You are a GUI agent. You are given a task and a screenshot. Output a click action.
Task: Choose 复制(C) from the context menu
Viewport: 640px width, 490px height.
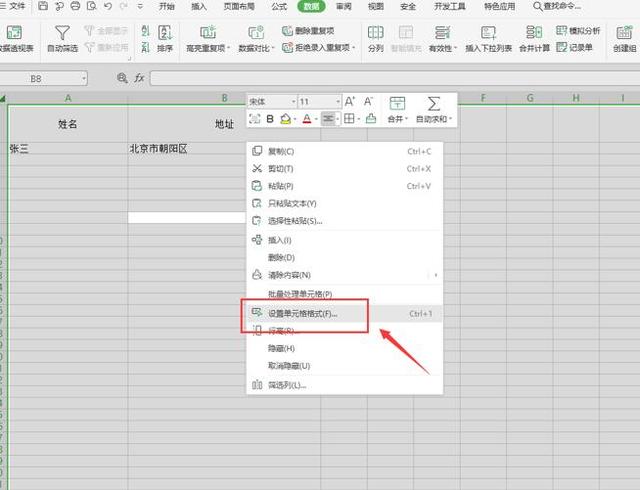[345, 151]
